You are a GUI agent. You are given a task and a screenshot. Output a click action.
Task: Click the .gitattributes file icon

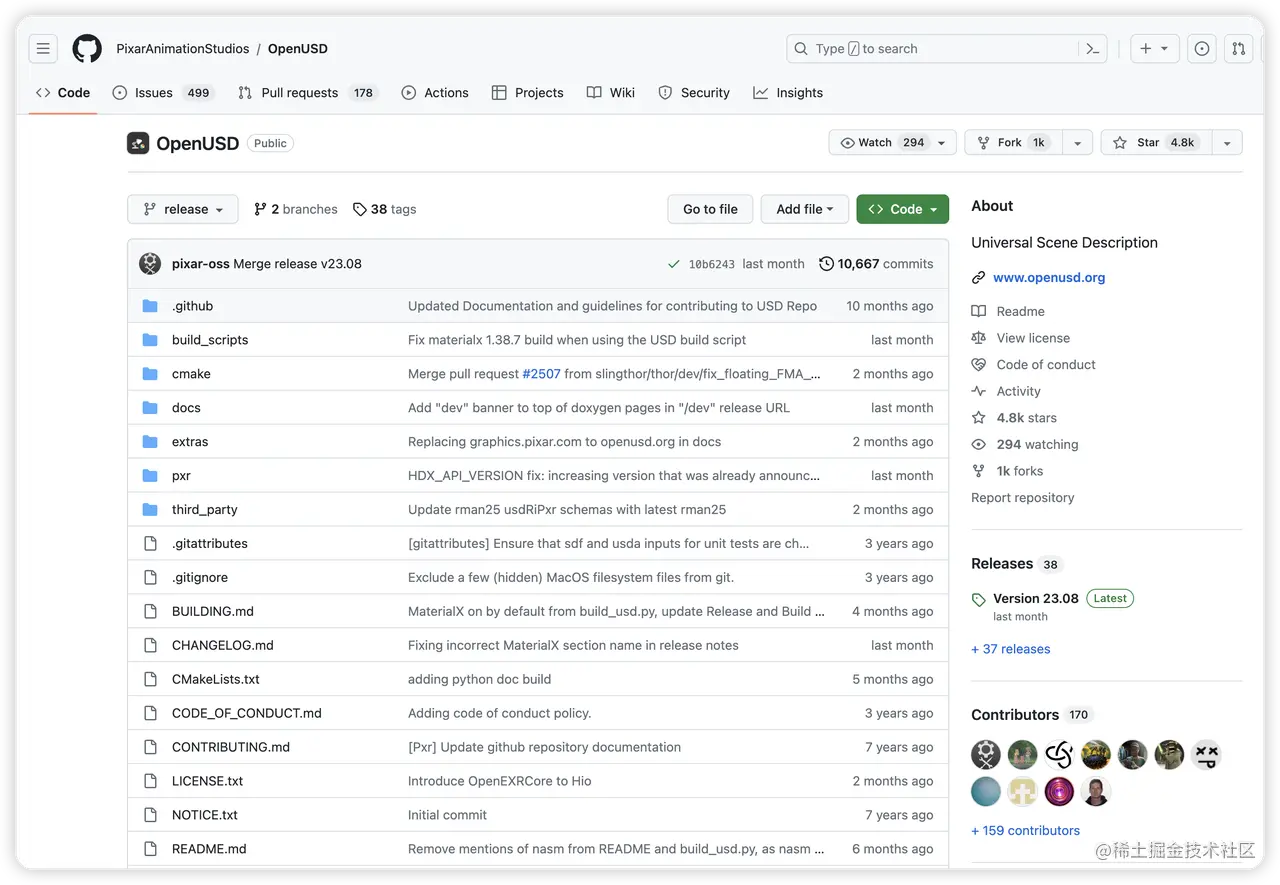150,544
